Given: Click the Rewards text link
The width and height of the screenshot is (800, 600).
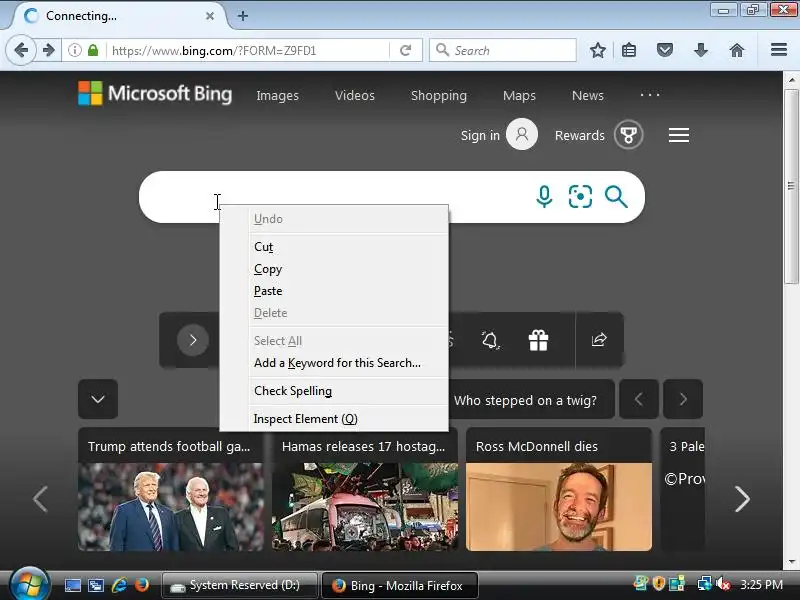Looking at the screenshot, I should [580, 135].
